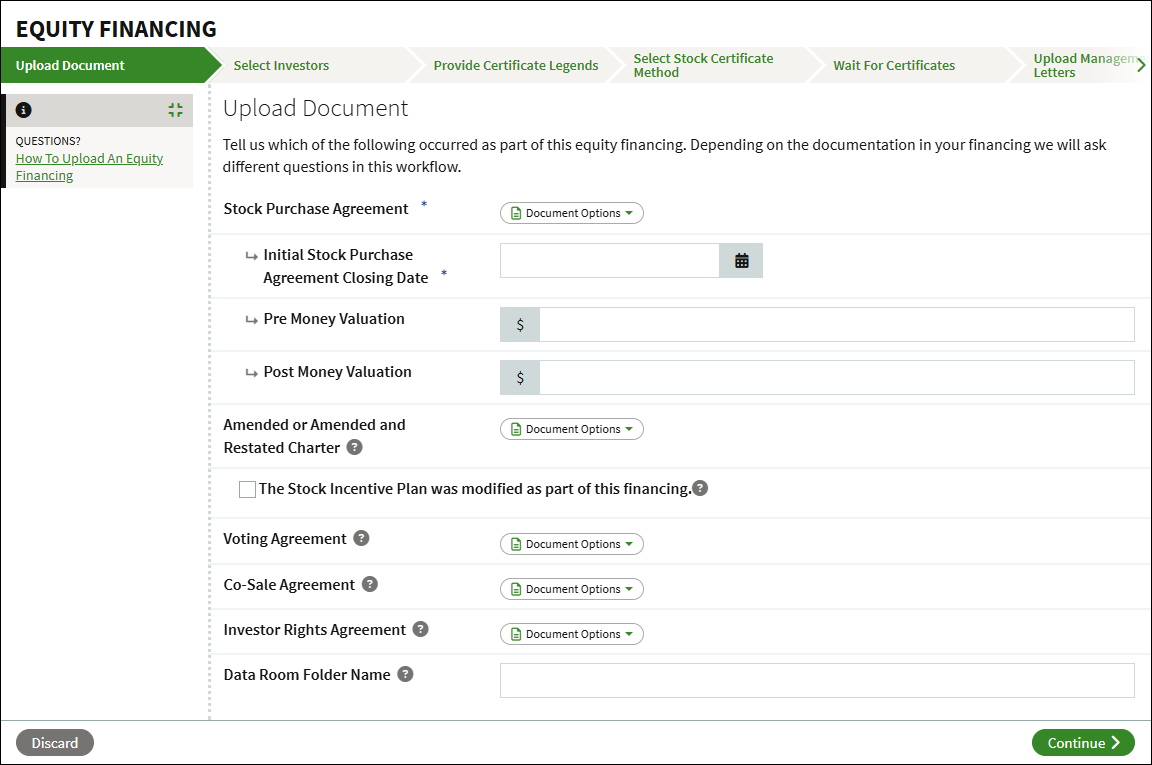Click the 'Upload Document' page heading
1152x765 pixels.
(x=315, y=108)
